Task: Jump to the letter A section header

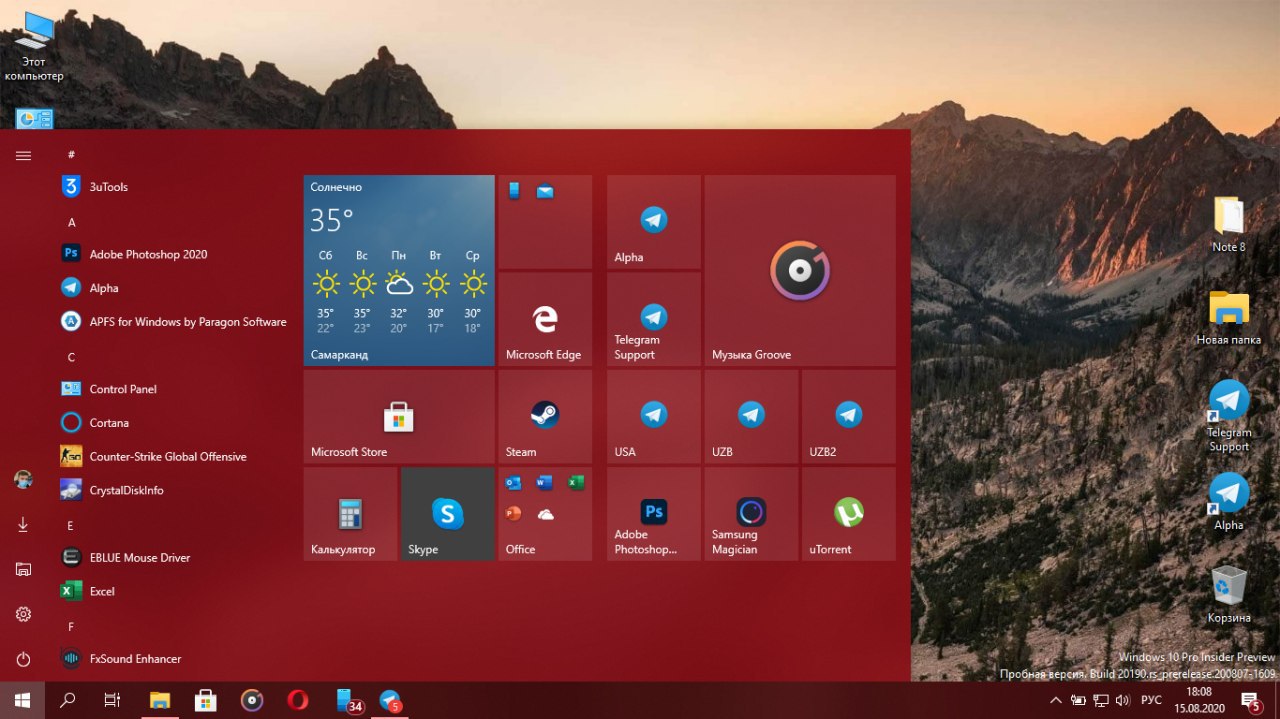Action: (71, 222)
